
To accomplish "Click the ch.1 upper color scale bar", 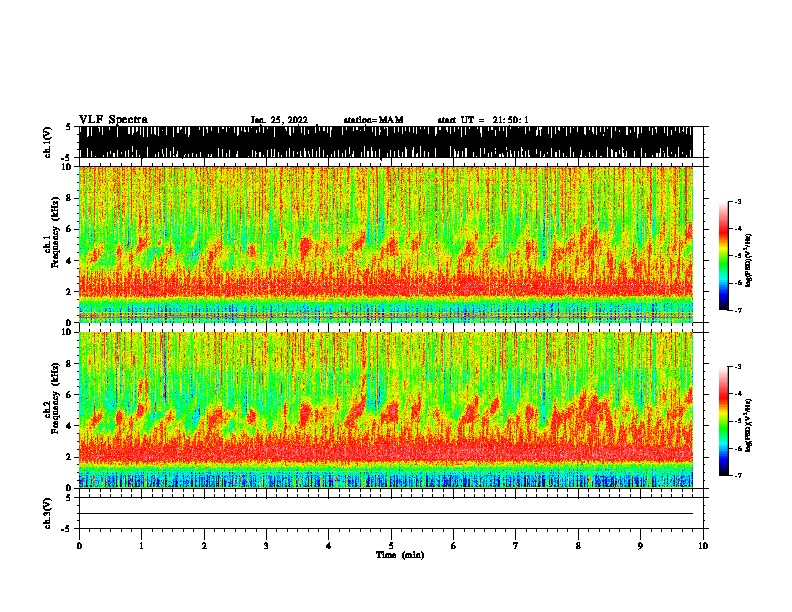I will click(x=723, y=256).
